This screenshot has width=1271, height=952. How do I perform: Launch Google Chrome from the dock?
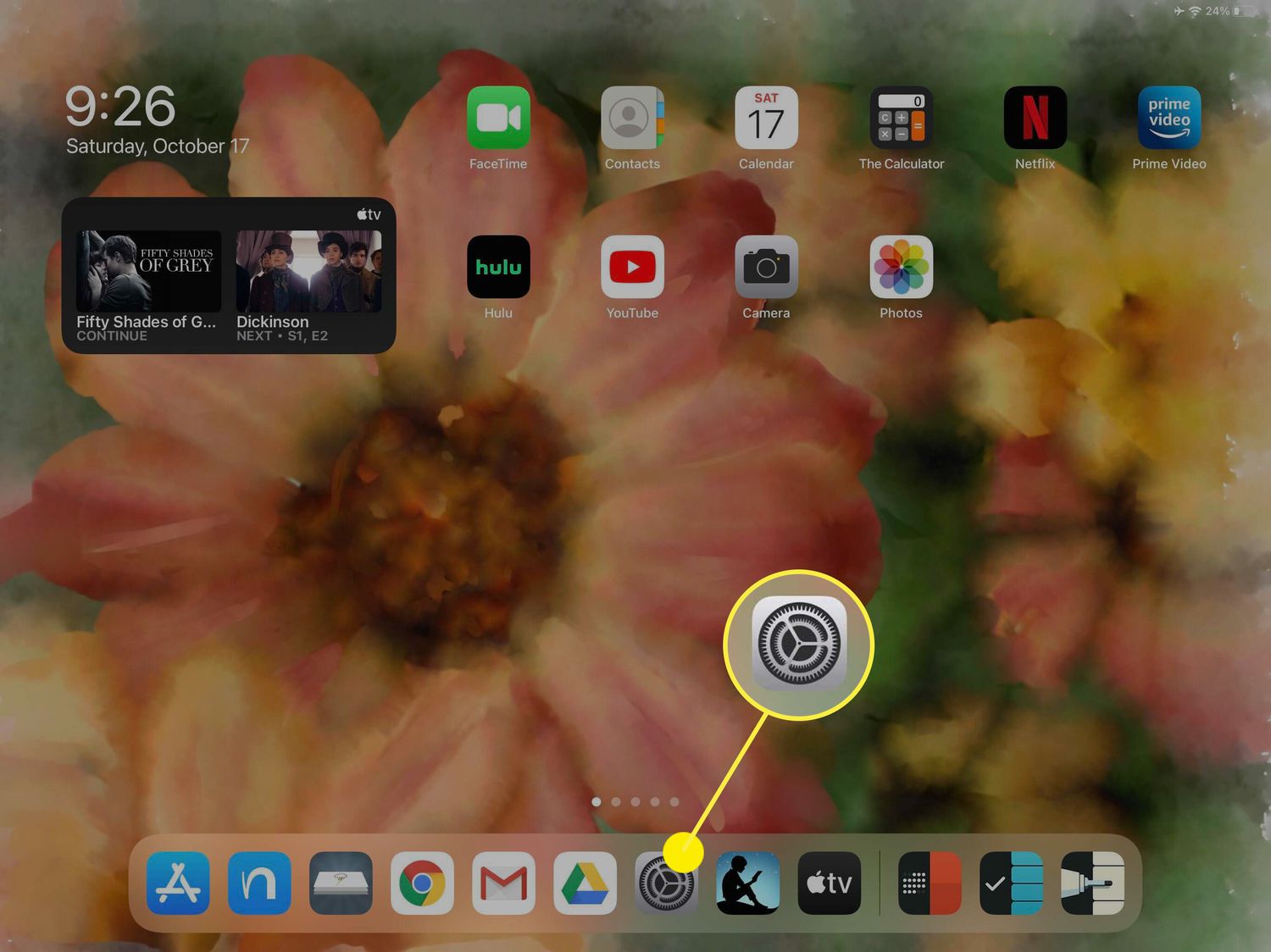pyautogui.click(x=422, y=883)
